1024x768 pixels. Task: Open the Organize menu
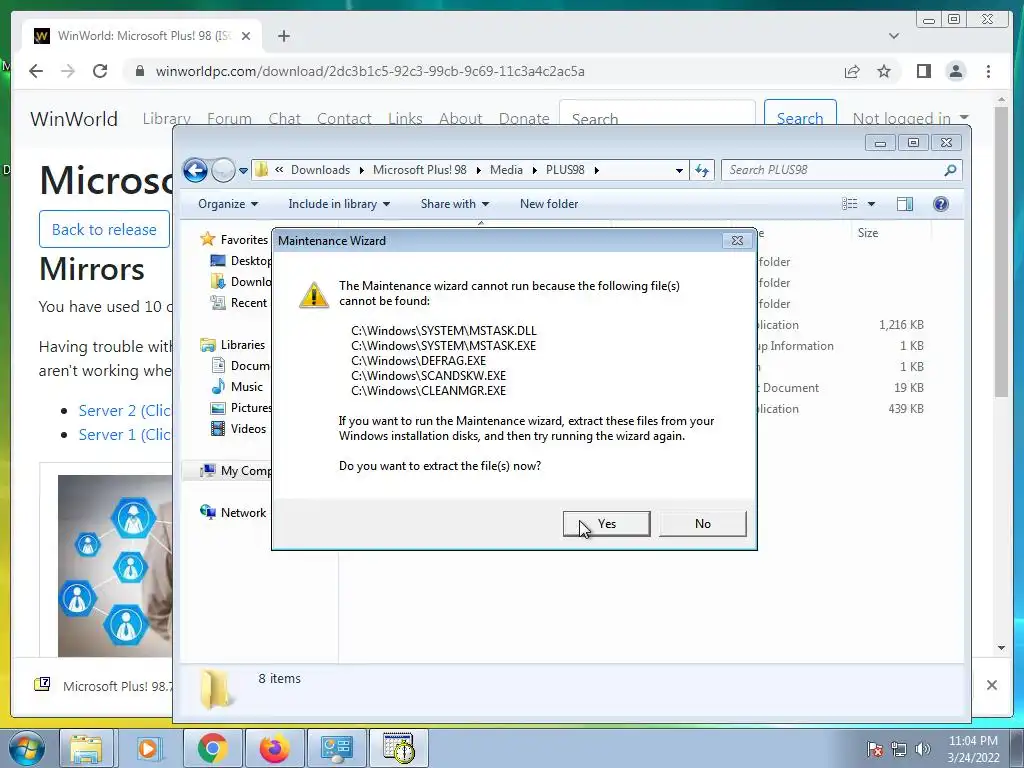[x=228, y=204]
